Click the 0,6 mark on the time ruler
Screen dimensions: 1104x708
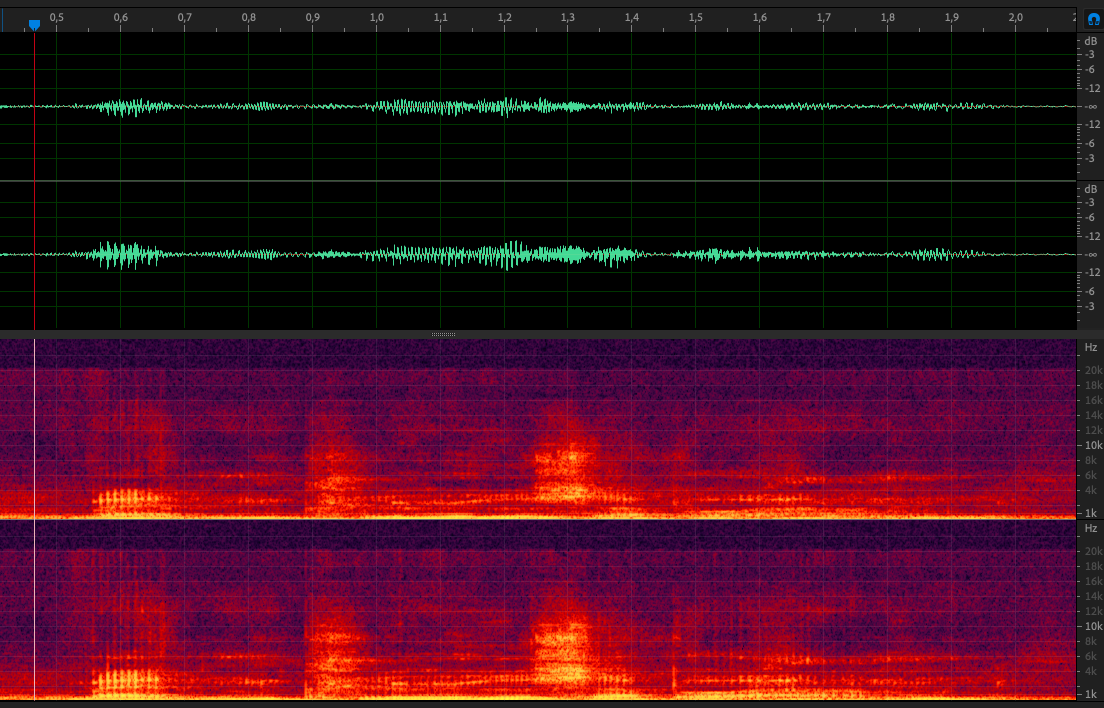(x=121, y=18)
